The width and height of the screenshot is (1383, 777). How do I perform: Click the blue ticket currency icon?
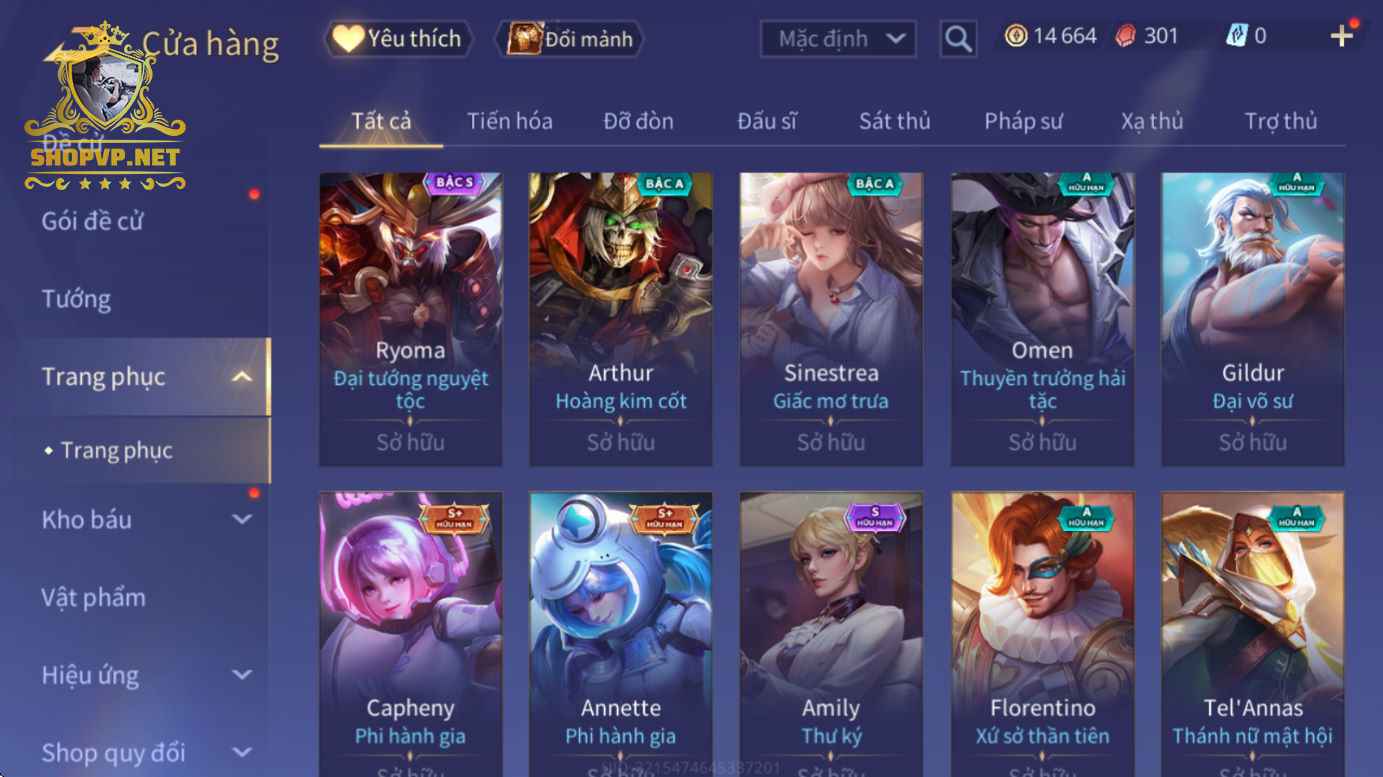(x=1237, y=37)
